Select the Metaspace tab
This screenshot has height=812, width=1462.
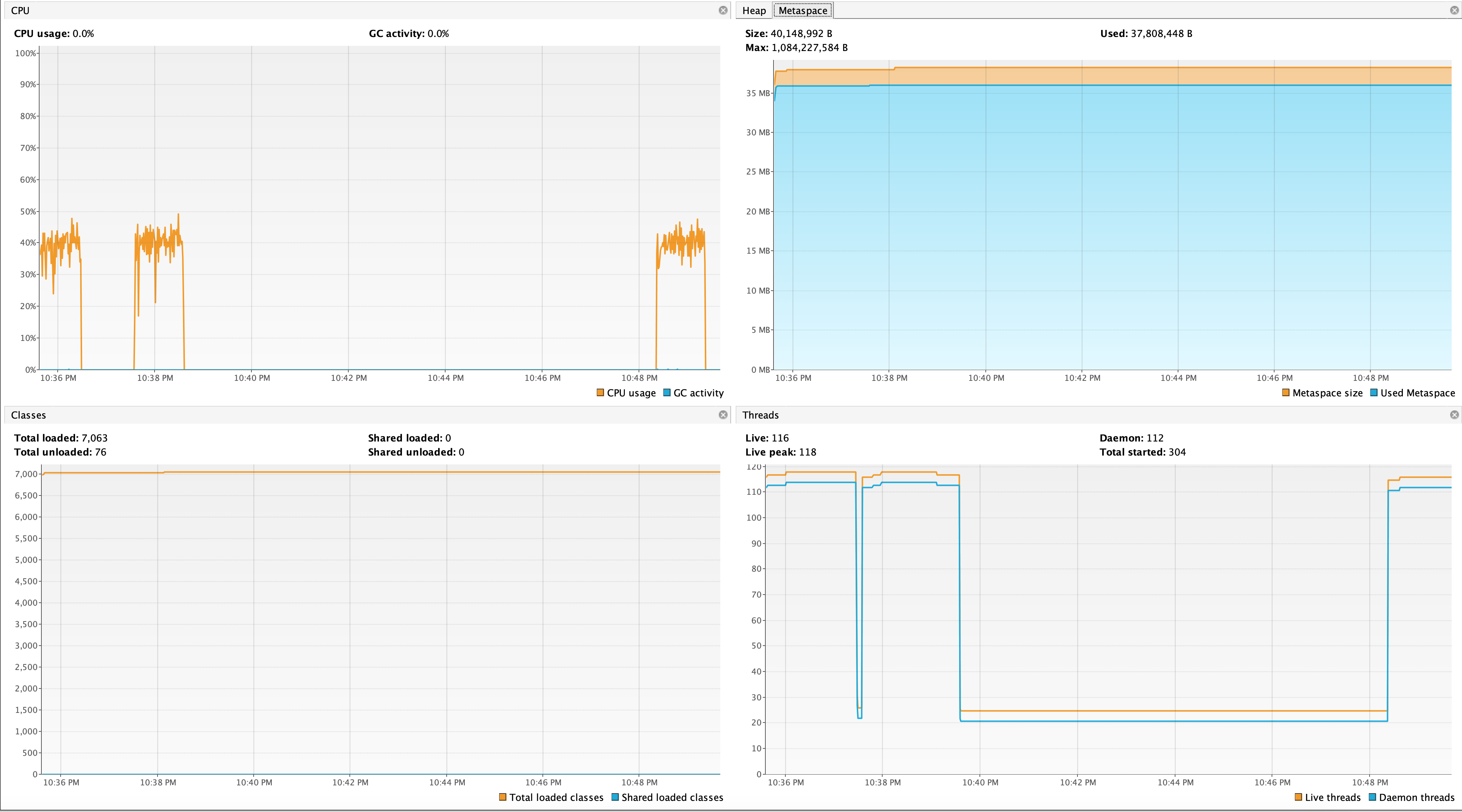(x=802, y=10)
